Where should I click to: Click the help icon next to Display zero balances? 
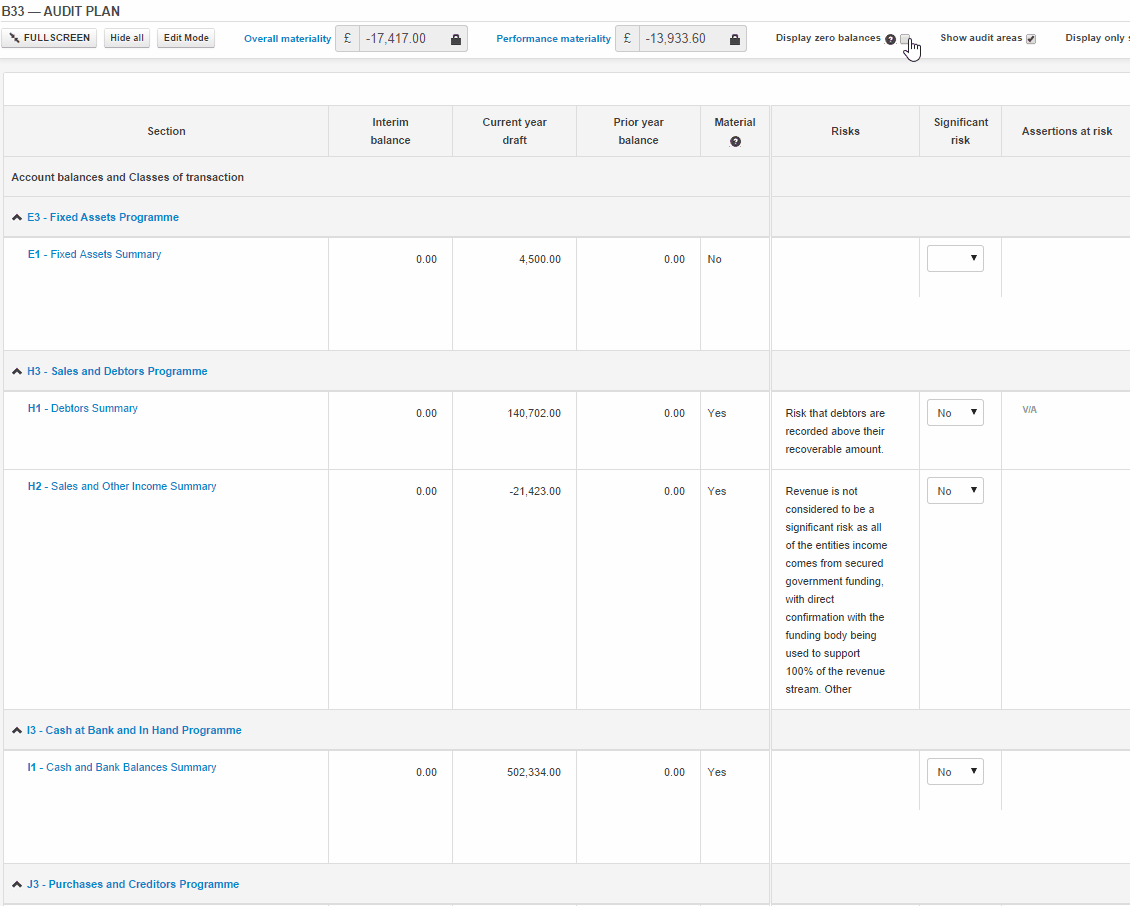pyautogui.click(x=890, y=38)
